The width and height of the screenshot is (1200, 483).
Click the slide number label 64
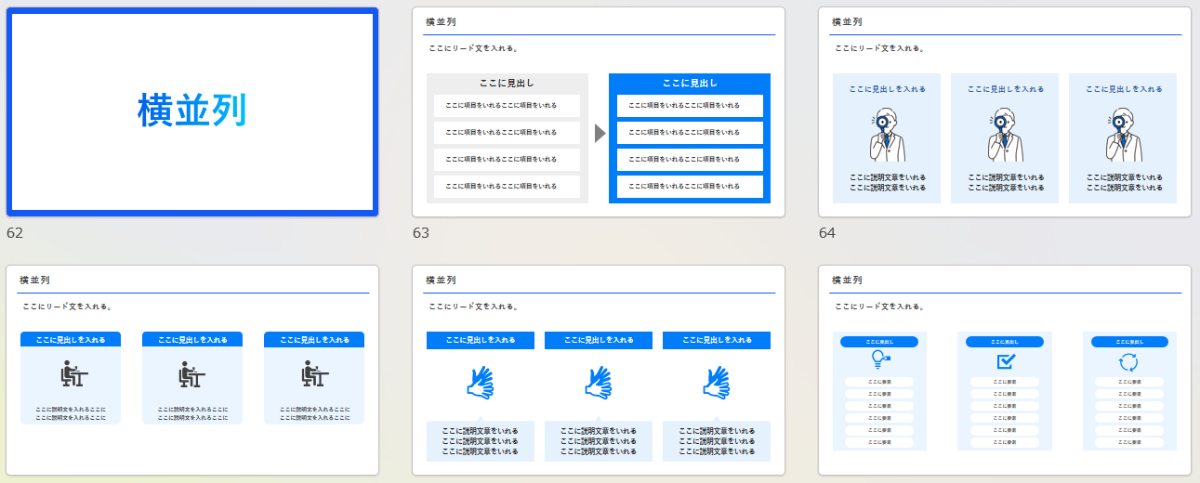pyautogui.click(x=827, y=233)
